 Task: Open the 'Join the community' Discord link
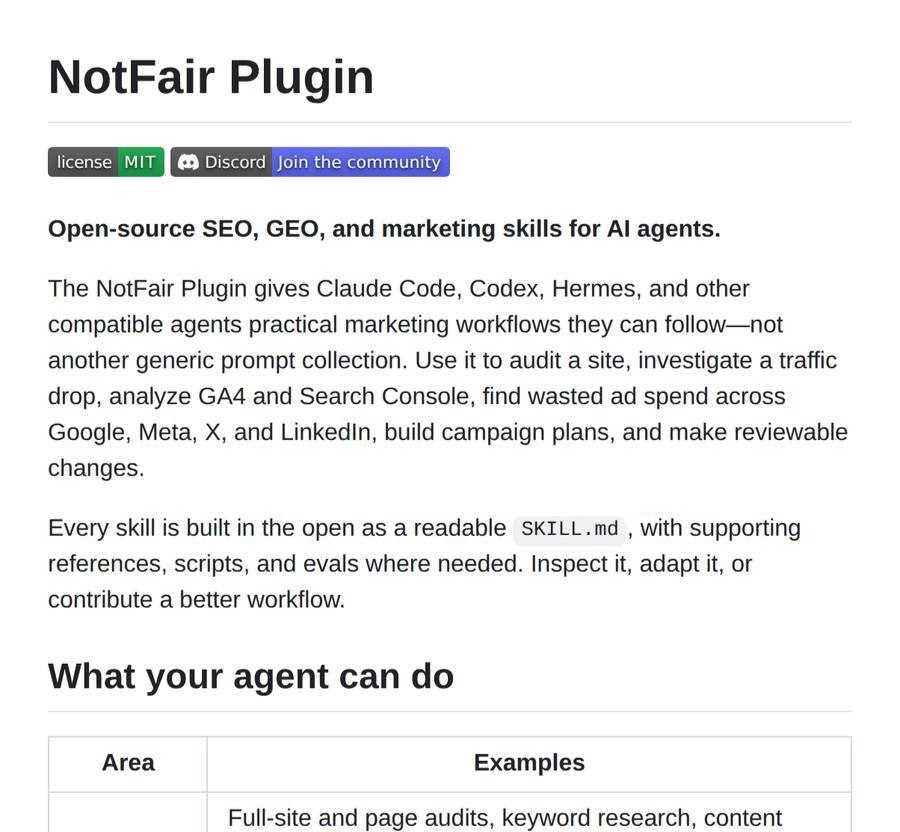click(x=360, y=162)
